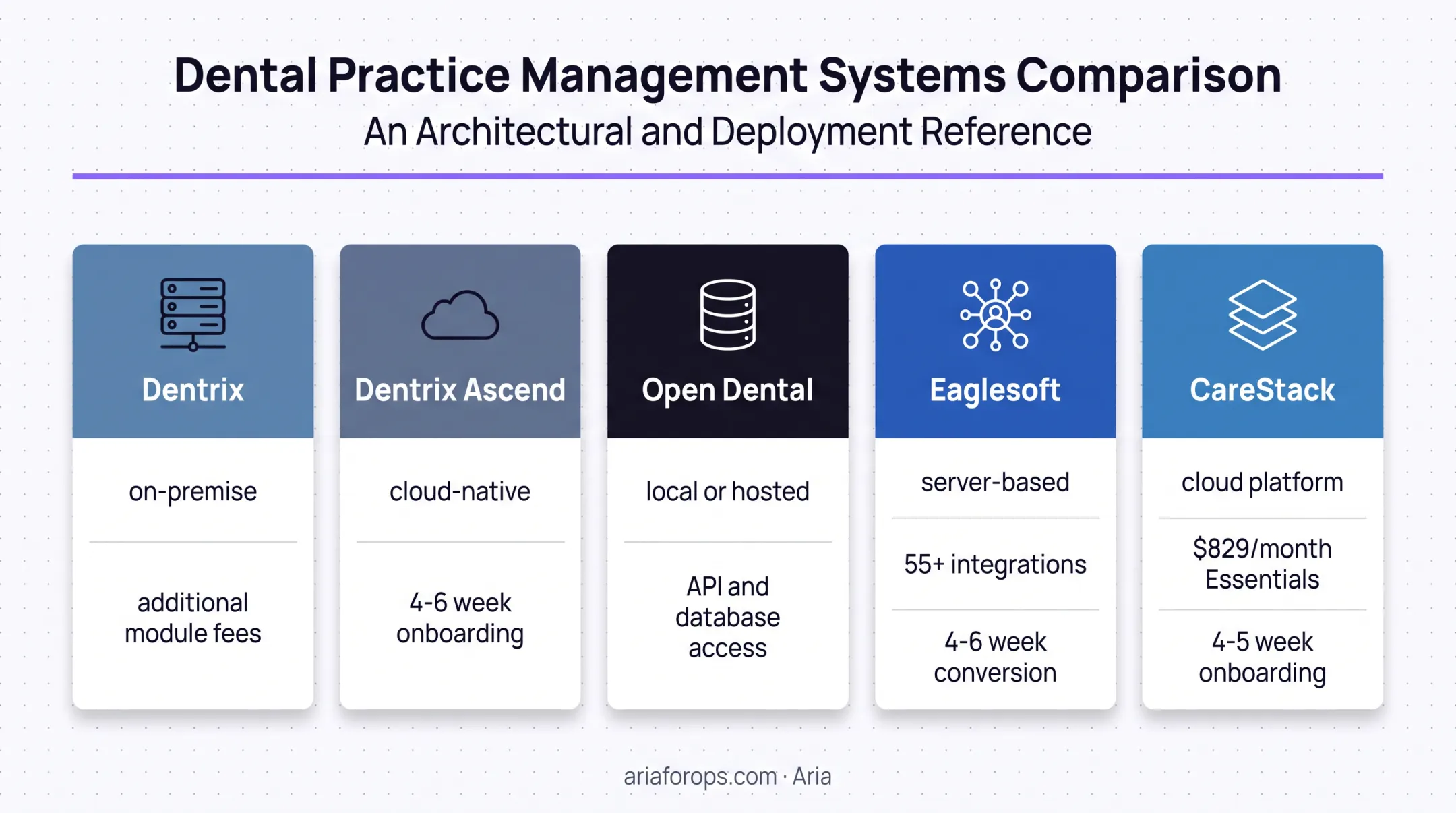
Task: Select the Eaglesoft card title
Action: pos(995,390)
